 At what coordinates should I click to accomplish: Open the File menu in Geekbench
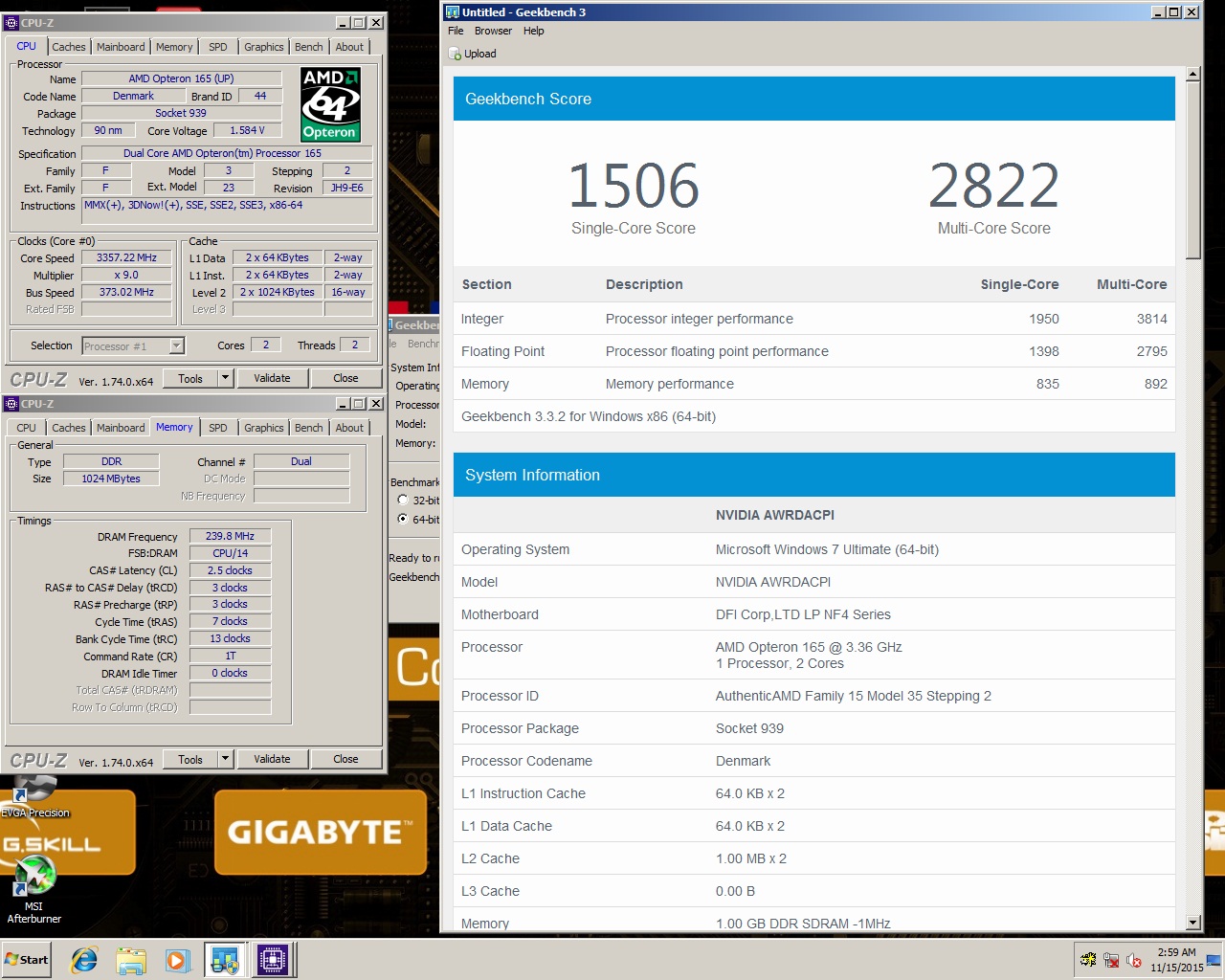click(x=456, y=31)
